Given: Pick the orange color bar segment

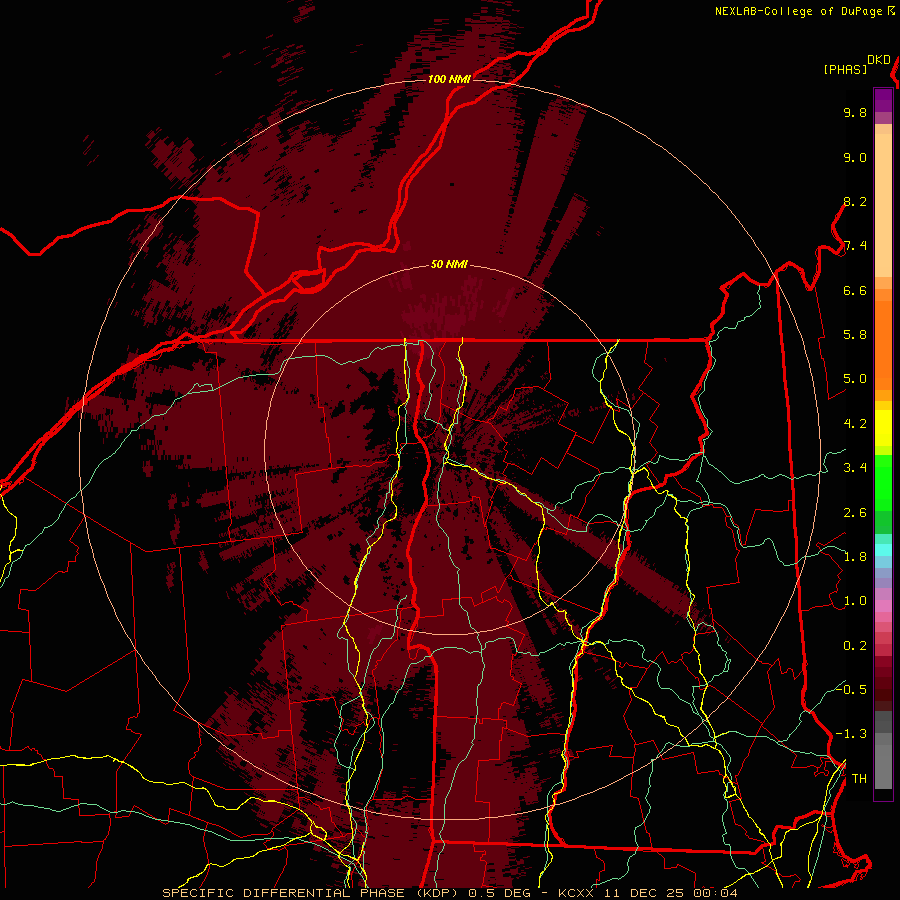Looking at the screenshot, I should (x=883, y=344).
